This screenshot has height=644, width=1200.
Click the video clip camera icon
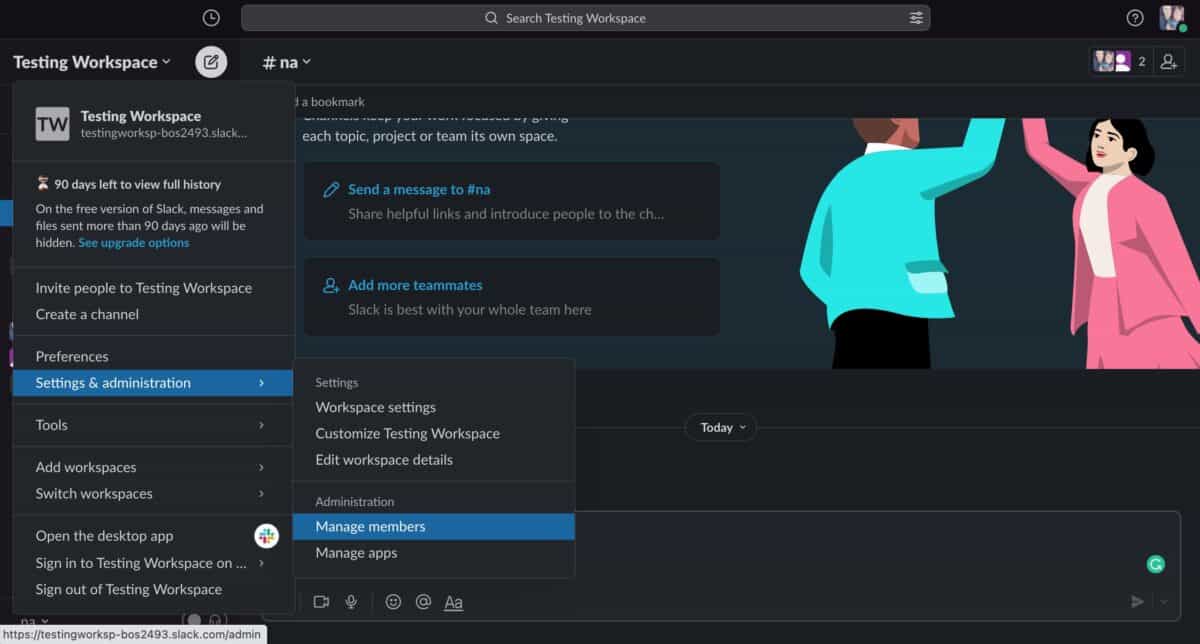coord(321,602)
